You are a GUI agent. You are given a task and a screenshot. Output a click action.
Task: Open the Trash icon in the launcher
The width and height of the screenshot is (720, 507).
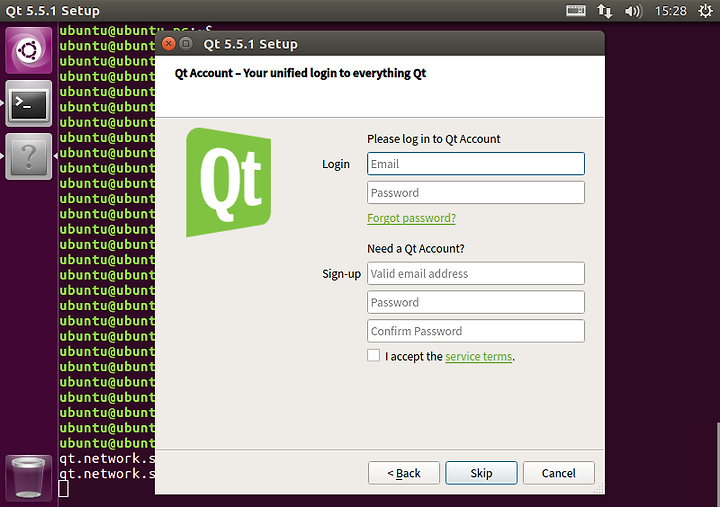tap(28, 478)
